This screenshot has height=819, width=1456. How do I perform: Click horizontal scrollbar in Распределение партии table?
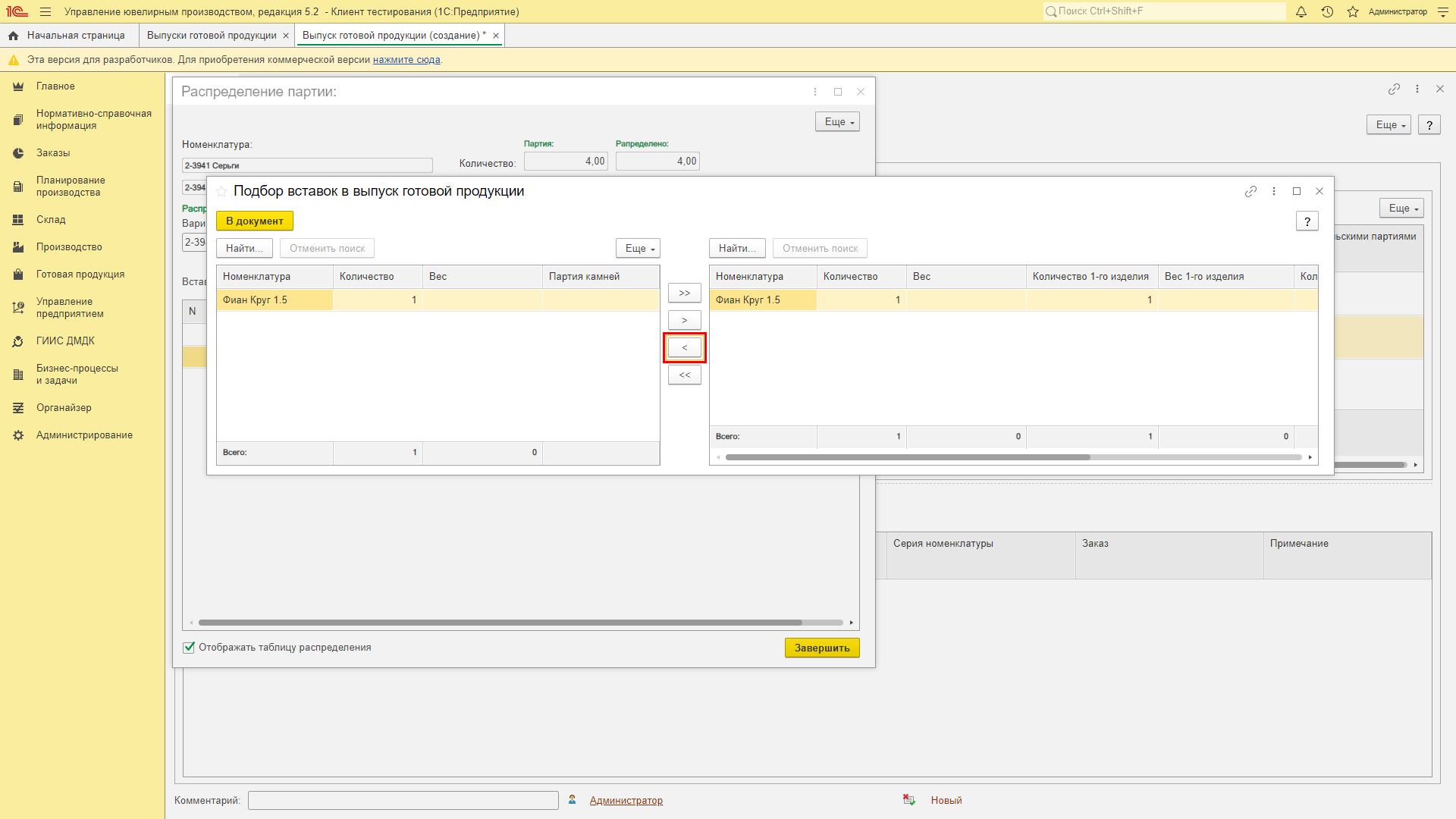coord(500,623)
